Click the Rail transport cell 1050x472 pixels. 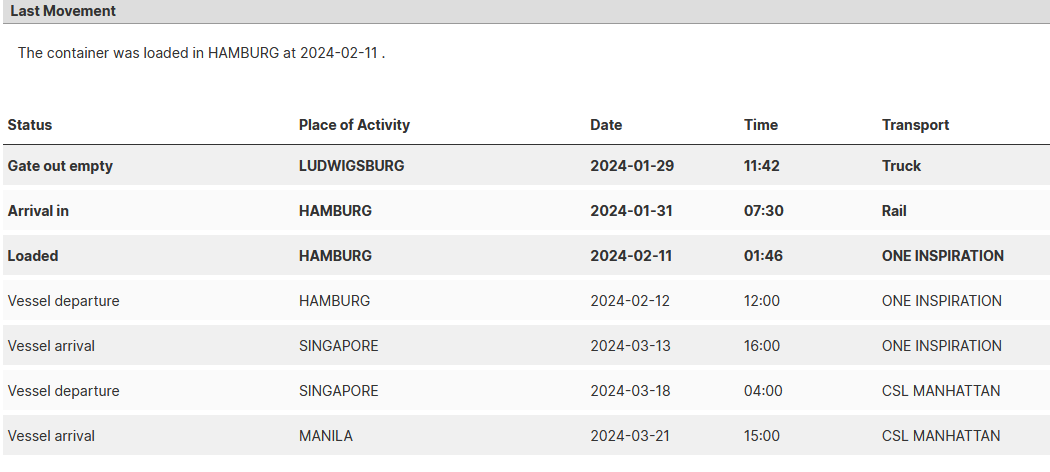(x=894, y=211)
